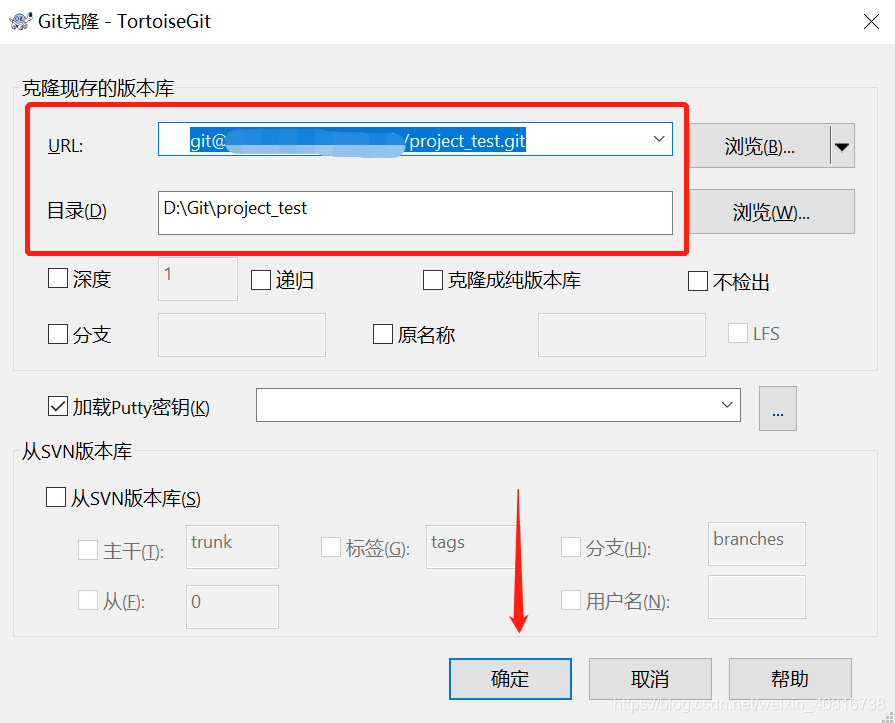Toggle the 分支(H) checkbox
895x723 pixels.
pyautogui.click(x=571, y=547)
